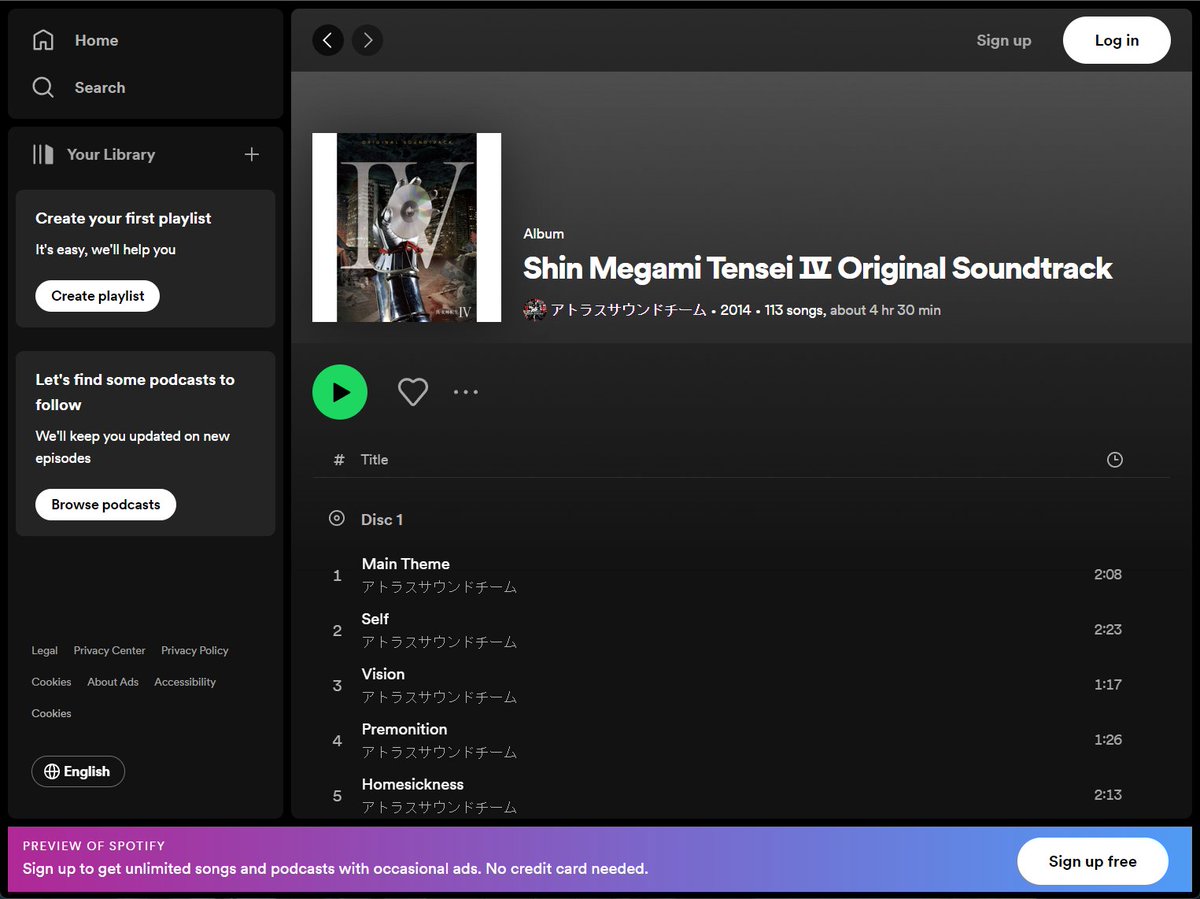1200x899 pixels.
Task: Click the 2:08 duration
Action: (x=1108, y=574)
